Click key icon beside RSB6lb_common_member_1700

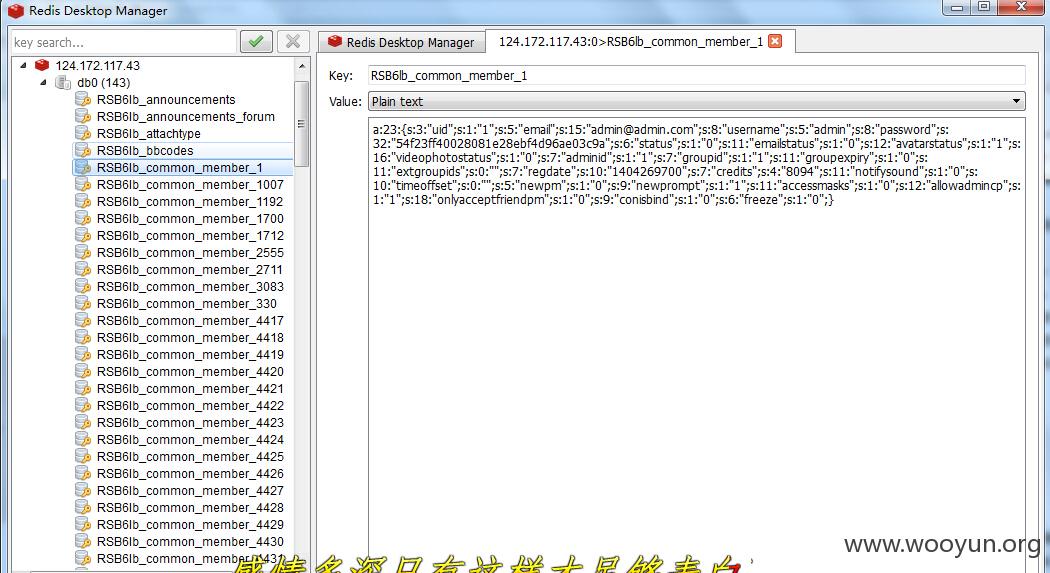[83, 219]
